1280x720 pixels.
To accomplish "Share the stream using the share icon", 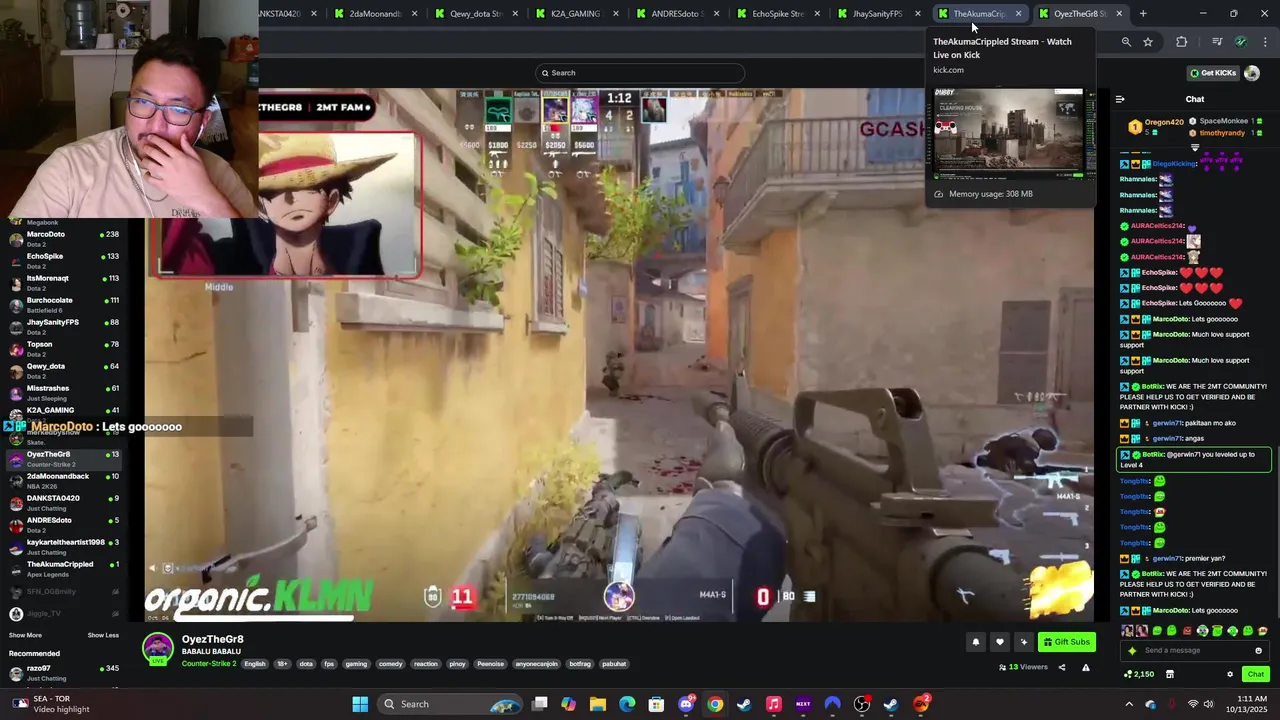I will coord(1062,667).
